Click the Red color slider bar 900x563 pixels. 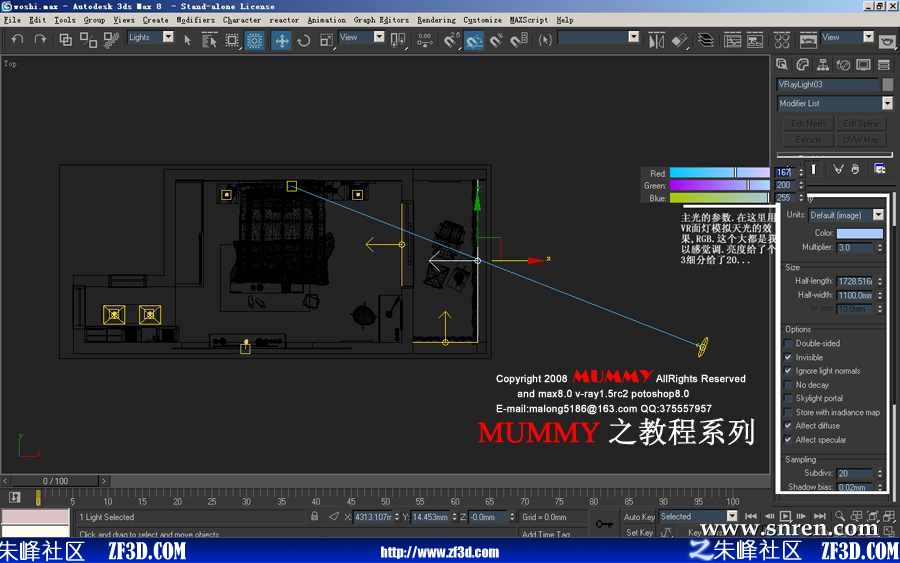(719, 173)
